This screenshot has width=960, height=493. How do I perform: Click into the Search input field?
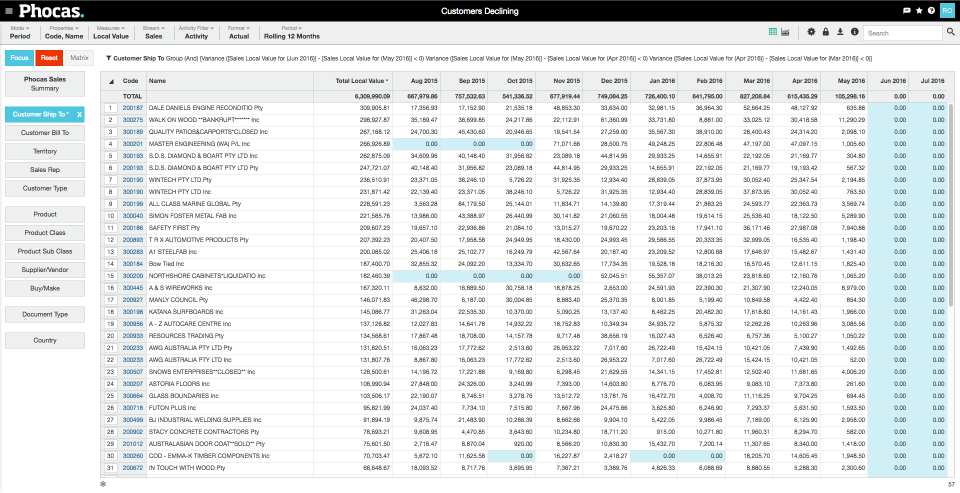[x=903, y=33]
